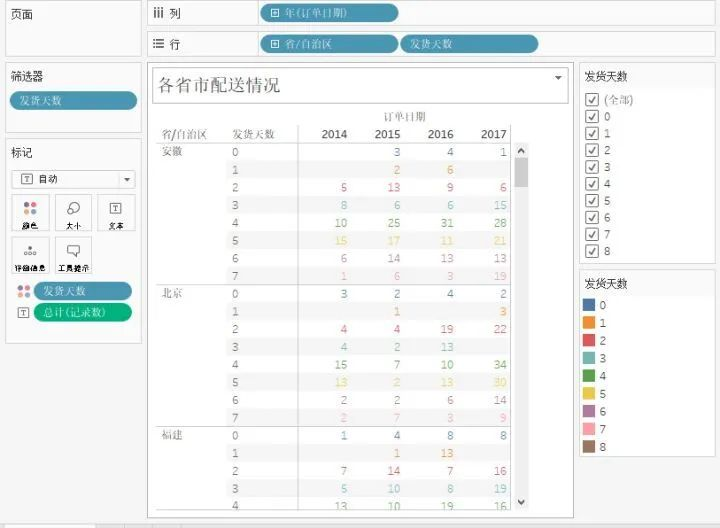Click the table vertical scrollbar thumb
This screenshot has height=528, width=720.
(521, 172)
